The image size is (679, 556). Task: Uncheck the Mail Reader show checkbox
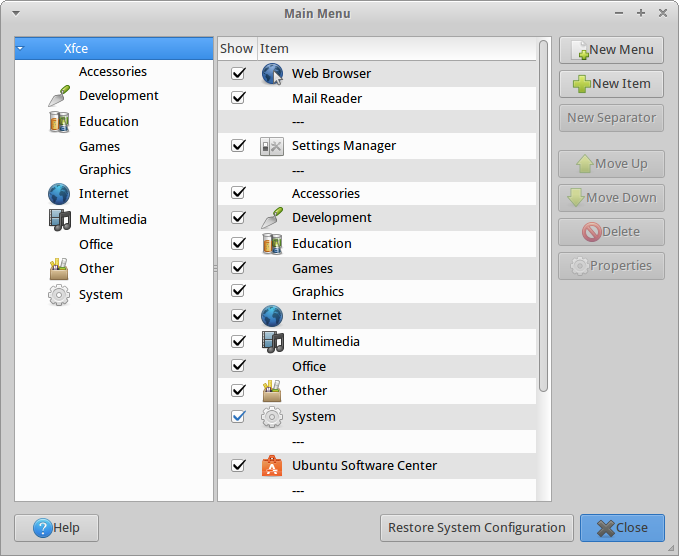click(238, 99)
